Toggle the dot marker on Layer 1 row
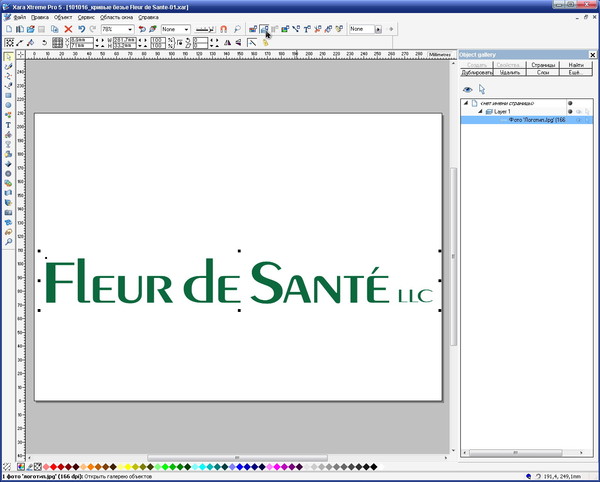 click(x=570, y=112)
